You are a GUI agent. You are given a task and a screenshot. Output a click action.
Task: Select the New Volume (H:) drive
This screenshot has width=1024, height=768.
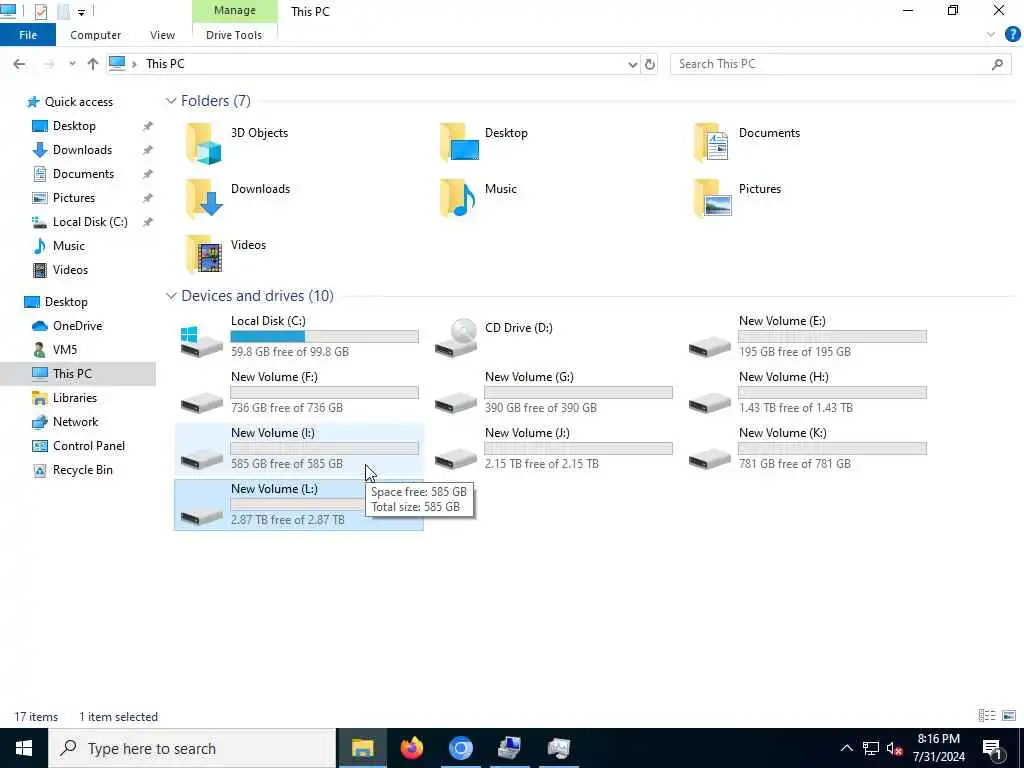coord(807,392)
